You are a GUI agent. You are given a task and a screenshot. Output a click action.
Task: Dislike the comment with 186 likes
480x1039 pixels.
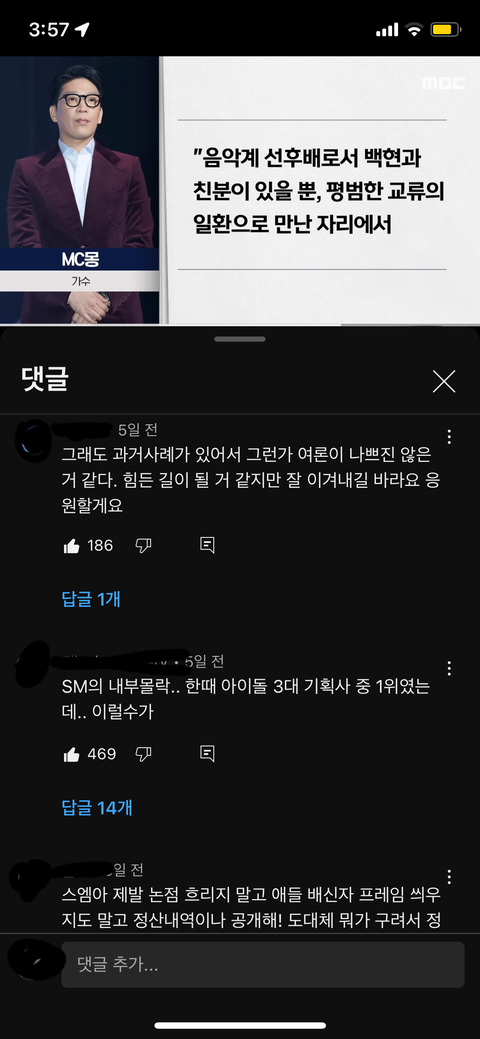click(143, 546)
